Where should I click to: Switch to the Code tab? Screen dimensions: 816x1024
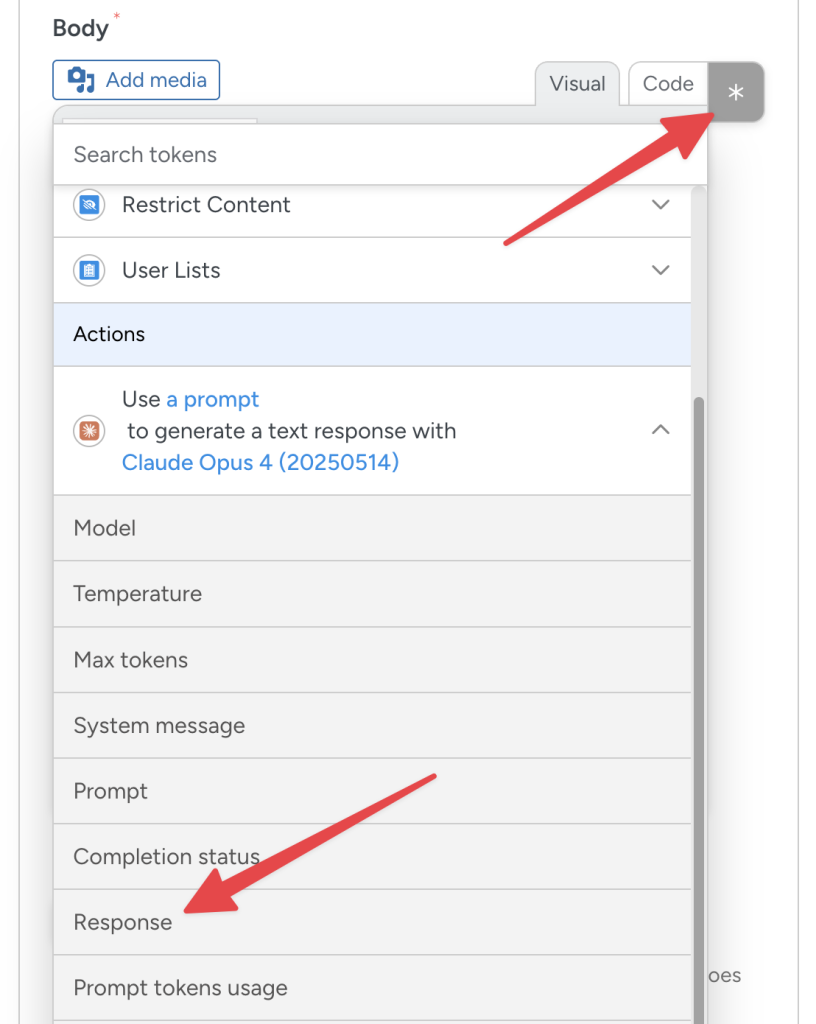pos(668,84)
